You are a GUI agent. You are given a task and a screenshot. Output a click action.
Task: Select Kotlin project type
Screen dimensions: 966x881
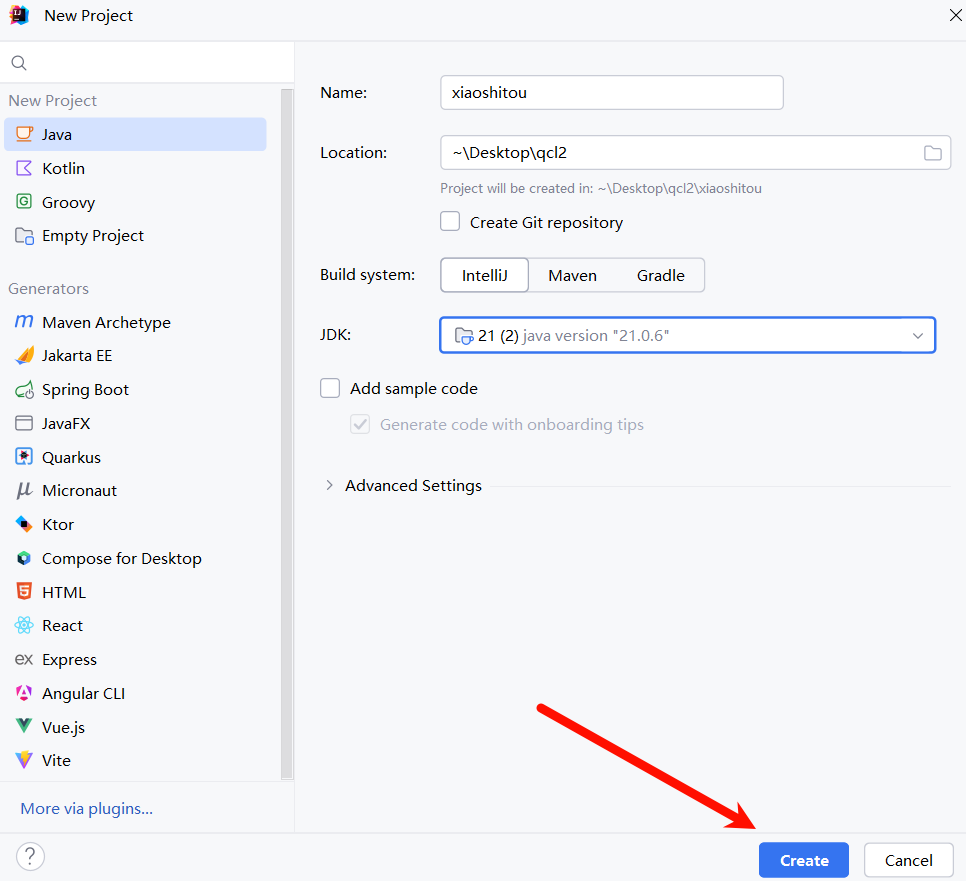135,168
